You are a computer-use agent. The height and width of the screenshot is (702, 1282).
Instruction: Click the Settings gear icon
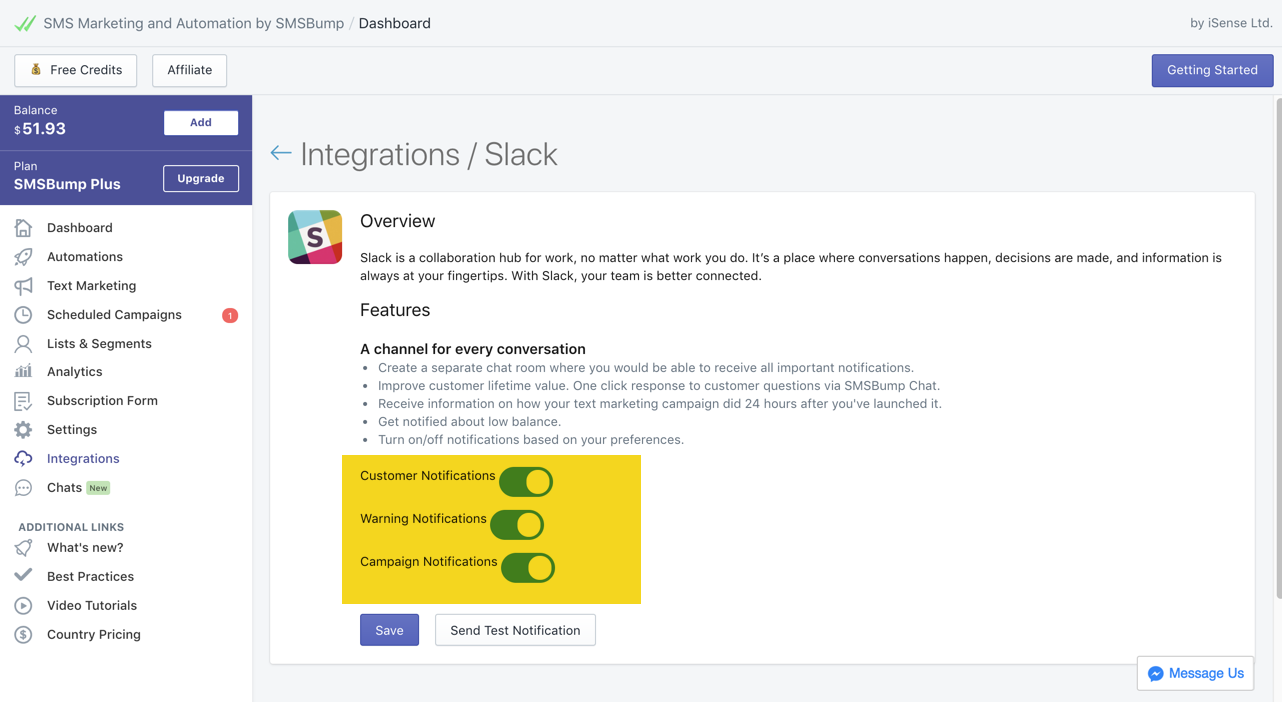[x=23, y=430]
